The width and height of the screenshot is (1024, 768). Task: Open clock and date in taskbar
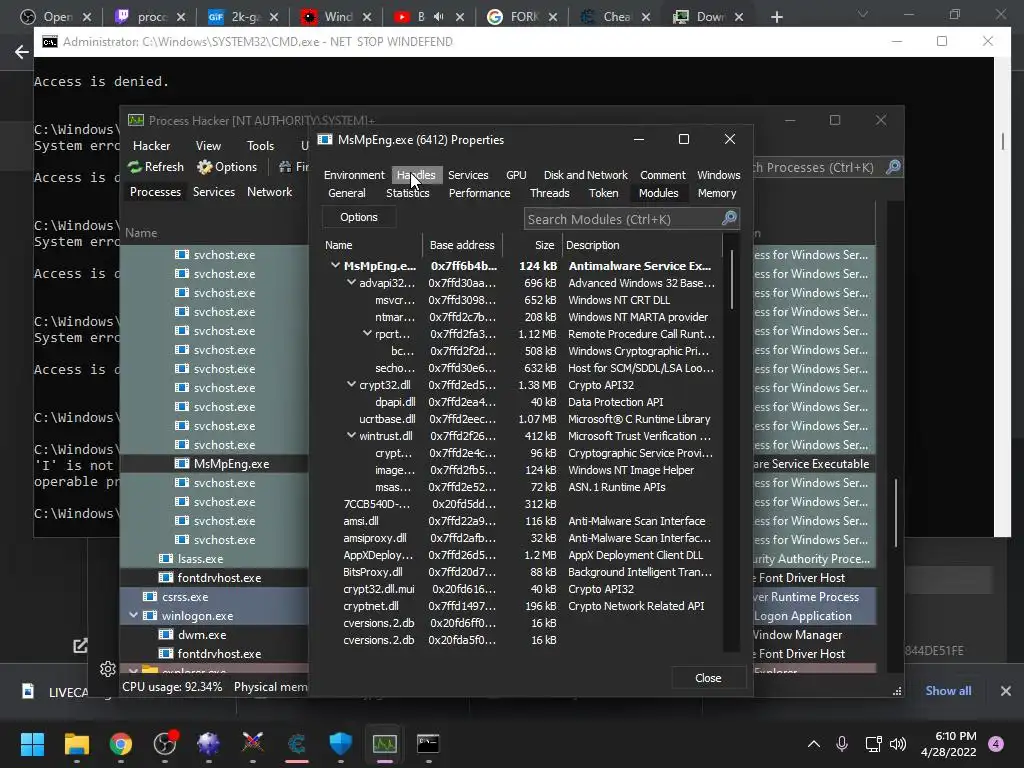coord(948,744)
